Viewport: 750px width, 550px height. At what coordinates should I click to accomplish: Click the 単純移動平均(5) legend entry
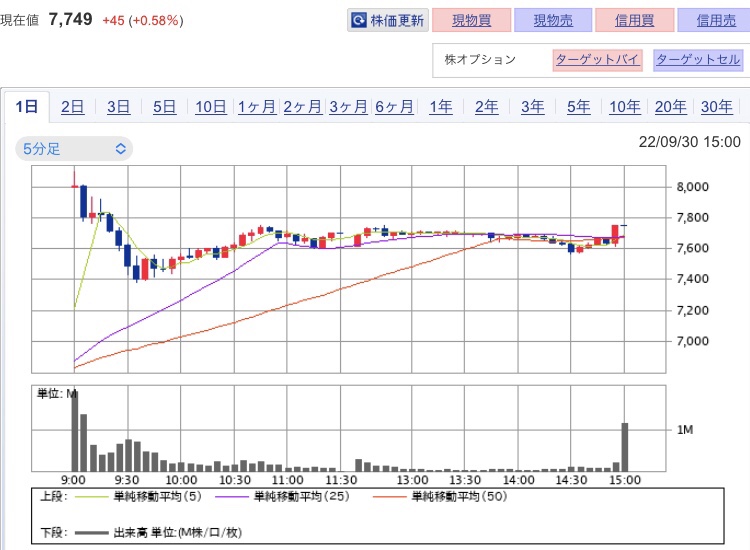click(138, 496)
